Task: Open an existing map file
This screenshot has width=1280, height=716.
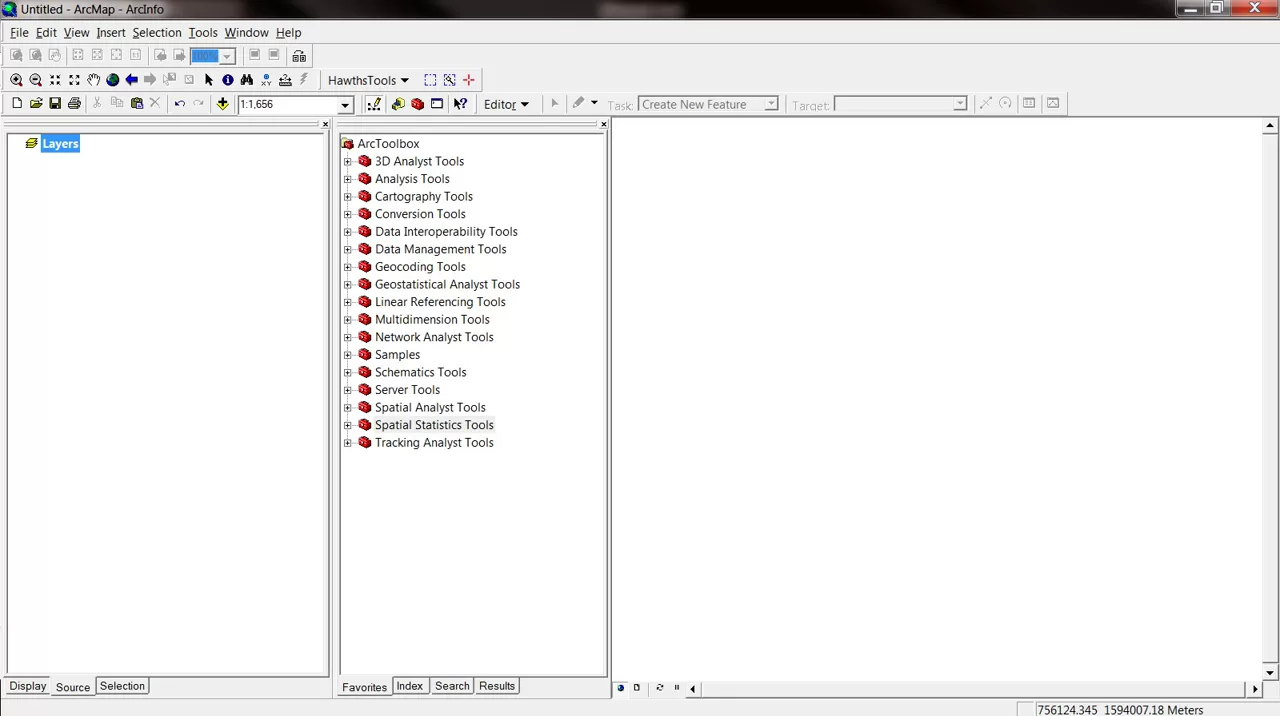Action: [36, 104]
